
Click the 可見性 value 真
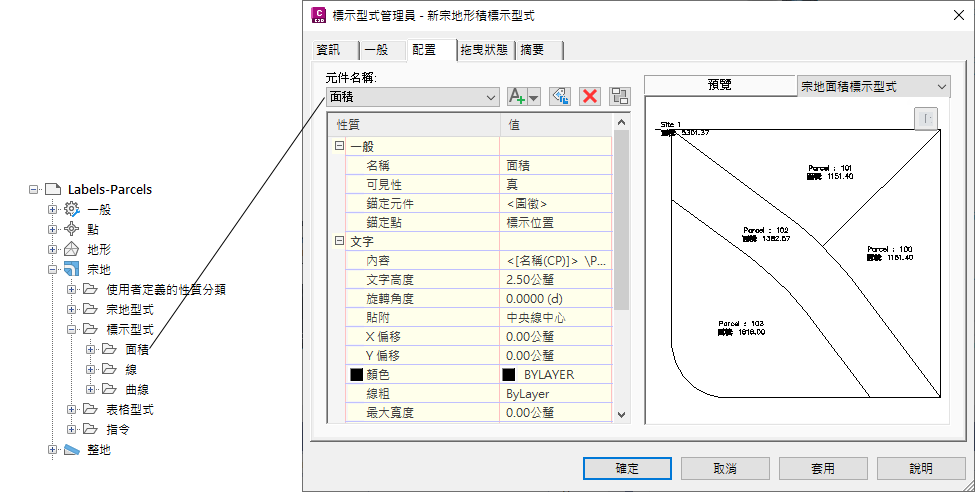click(556, 185)
